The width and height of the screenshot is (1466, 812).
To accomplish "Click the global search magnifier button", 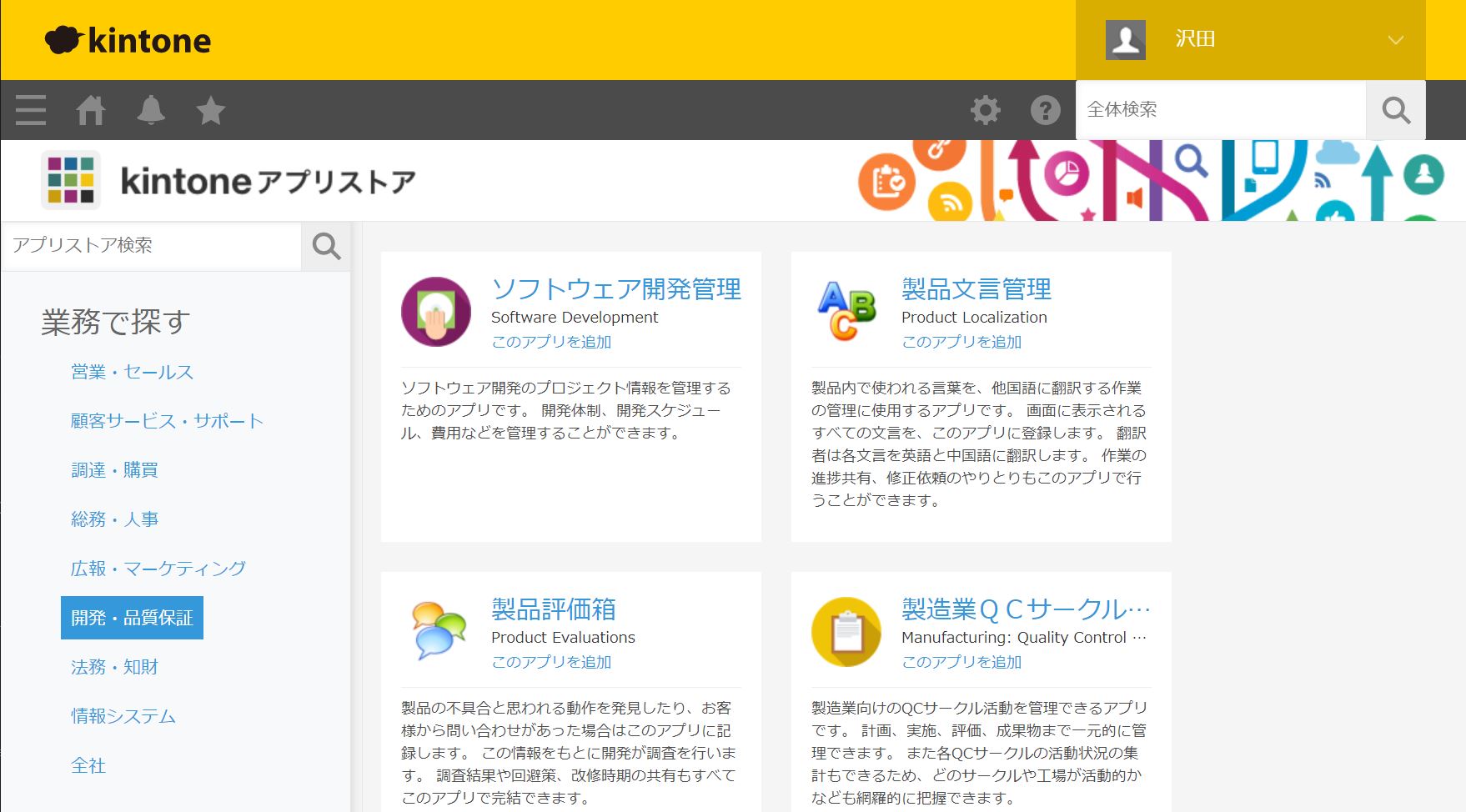I will pos(1395,110).
